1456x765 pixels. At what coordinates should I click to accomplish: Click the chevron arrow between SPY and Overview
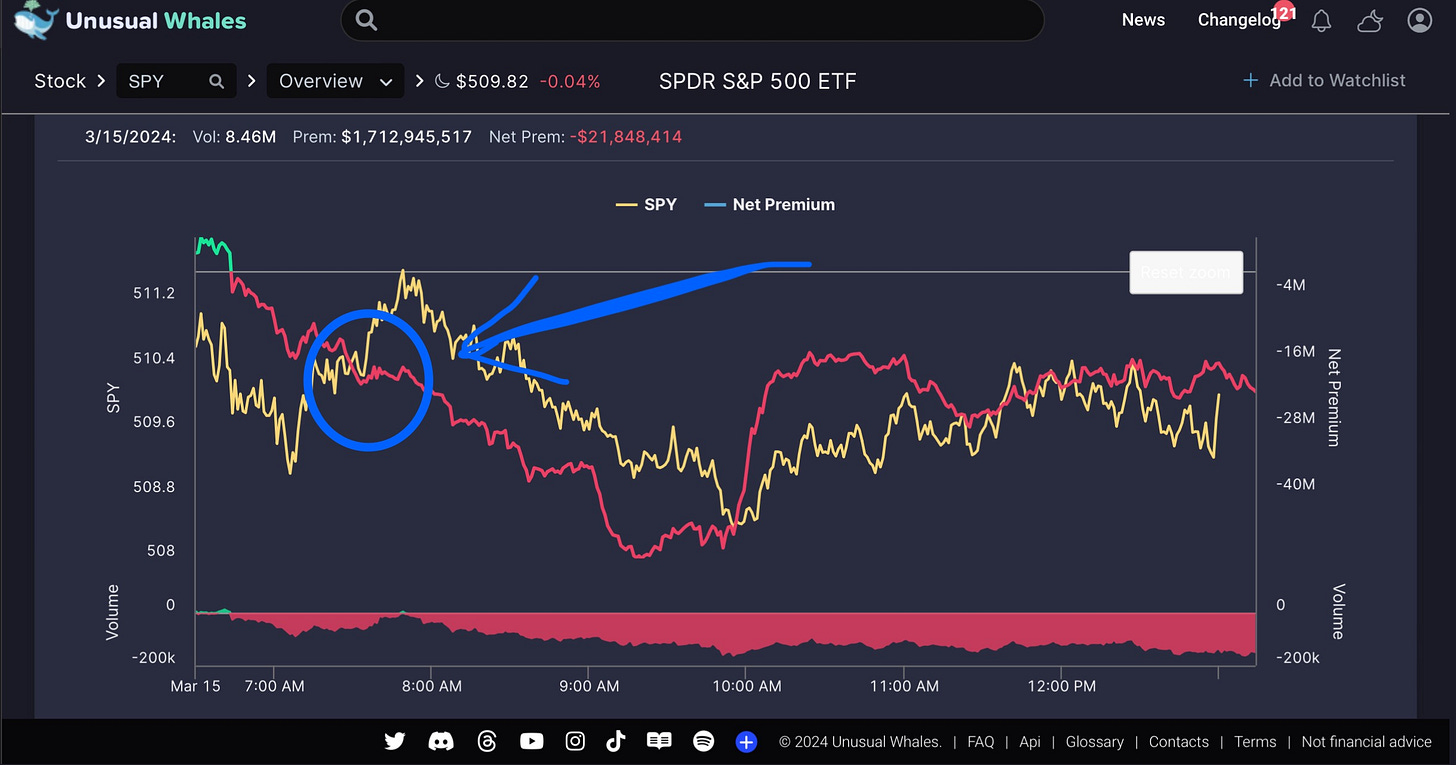(251, 81)
